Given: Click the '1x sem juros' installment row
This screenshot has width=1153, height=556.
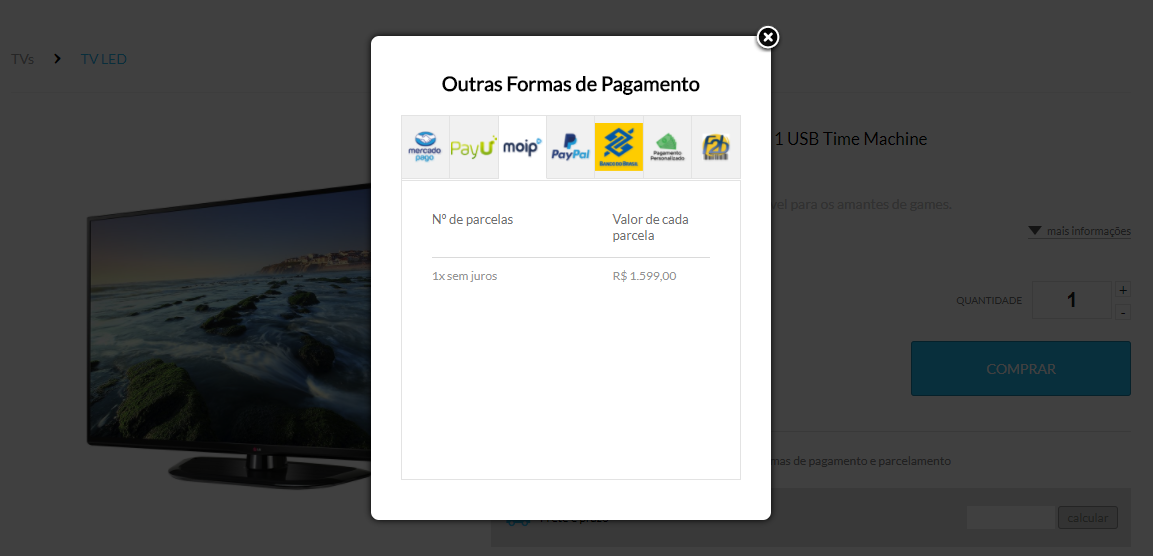Looking at the screenshot, I should (571, 277).
